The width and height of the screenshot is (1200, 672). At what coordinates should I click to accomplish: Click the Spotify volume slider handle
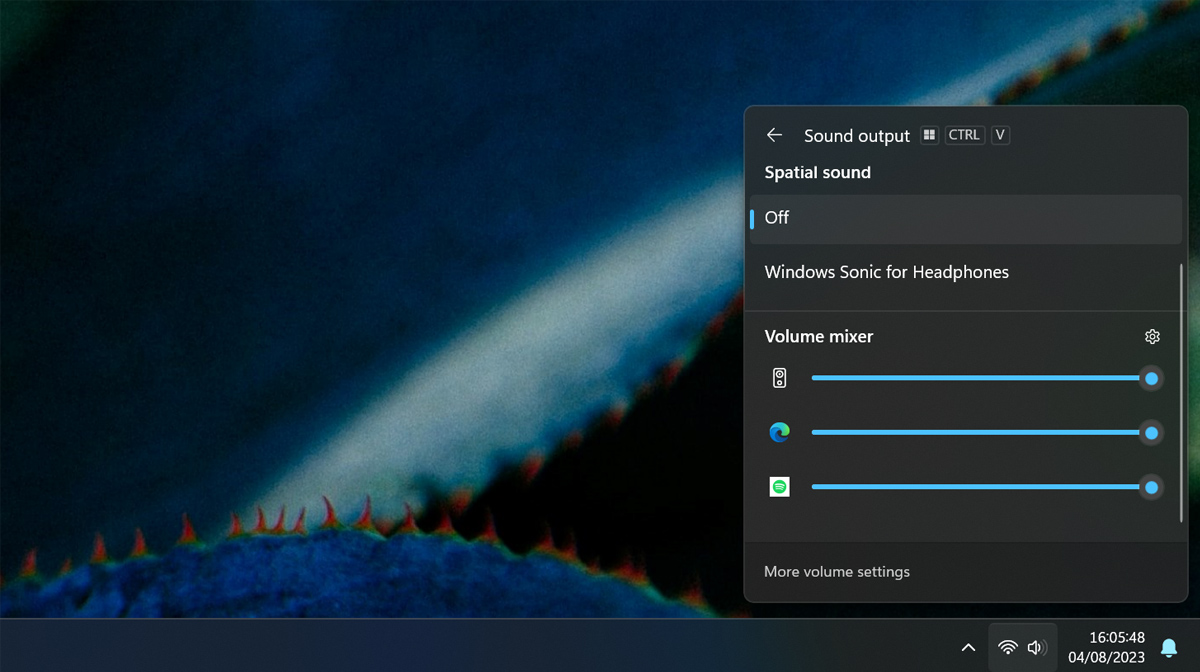[1151, 487]
